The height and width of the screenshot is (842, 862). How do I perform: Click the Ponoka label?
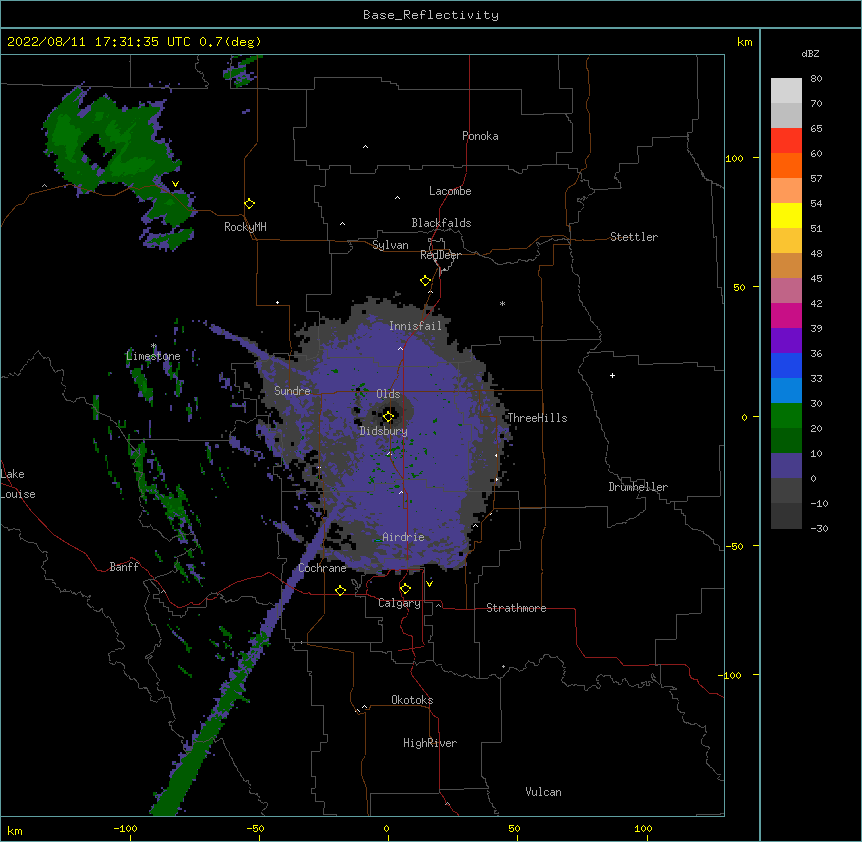coord(480,136)
